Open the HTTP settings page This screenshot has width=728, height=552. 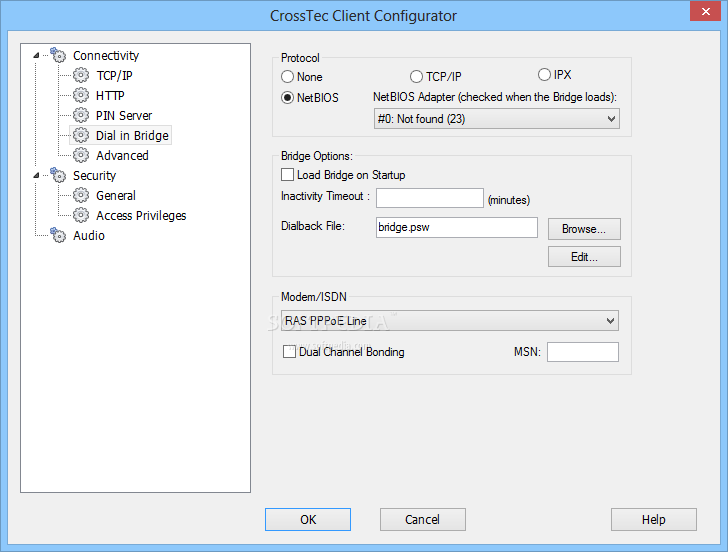click(110, 95)
